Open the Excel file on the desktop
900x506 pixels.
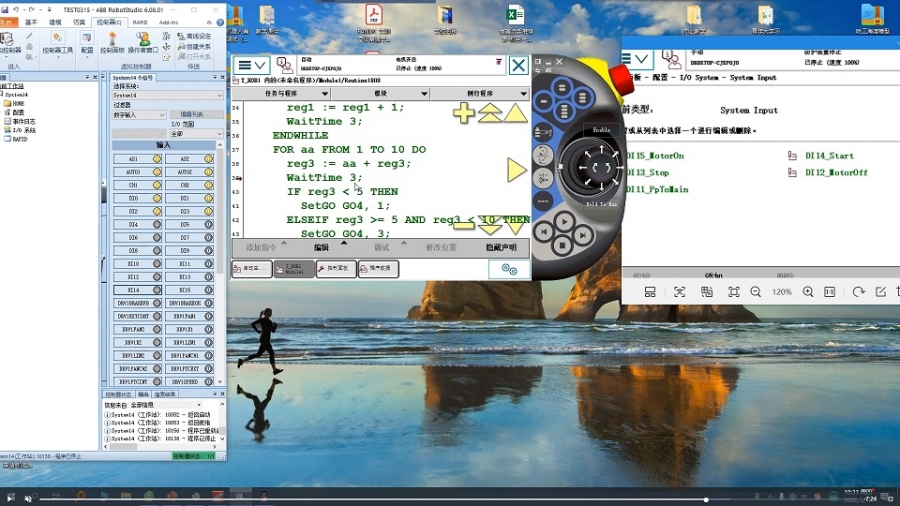click(x=514, y=17)
